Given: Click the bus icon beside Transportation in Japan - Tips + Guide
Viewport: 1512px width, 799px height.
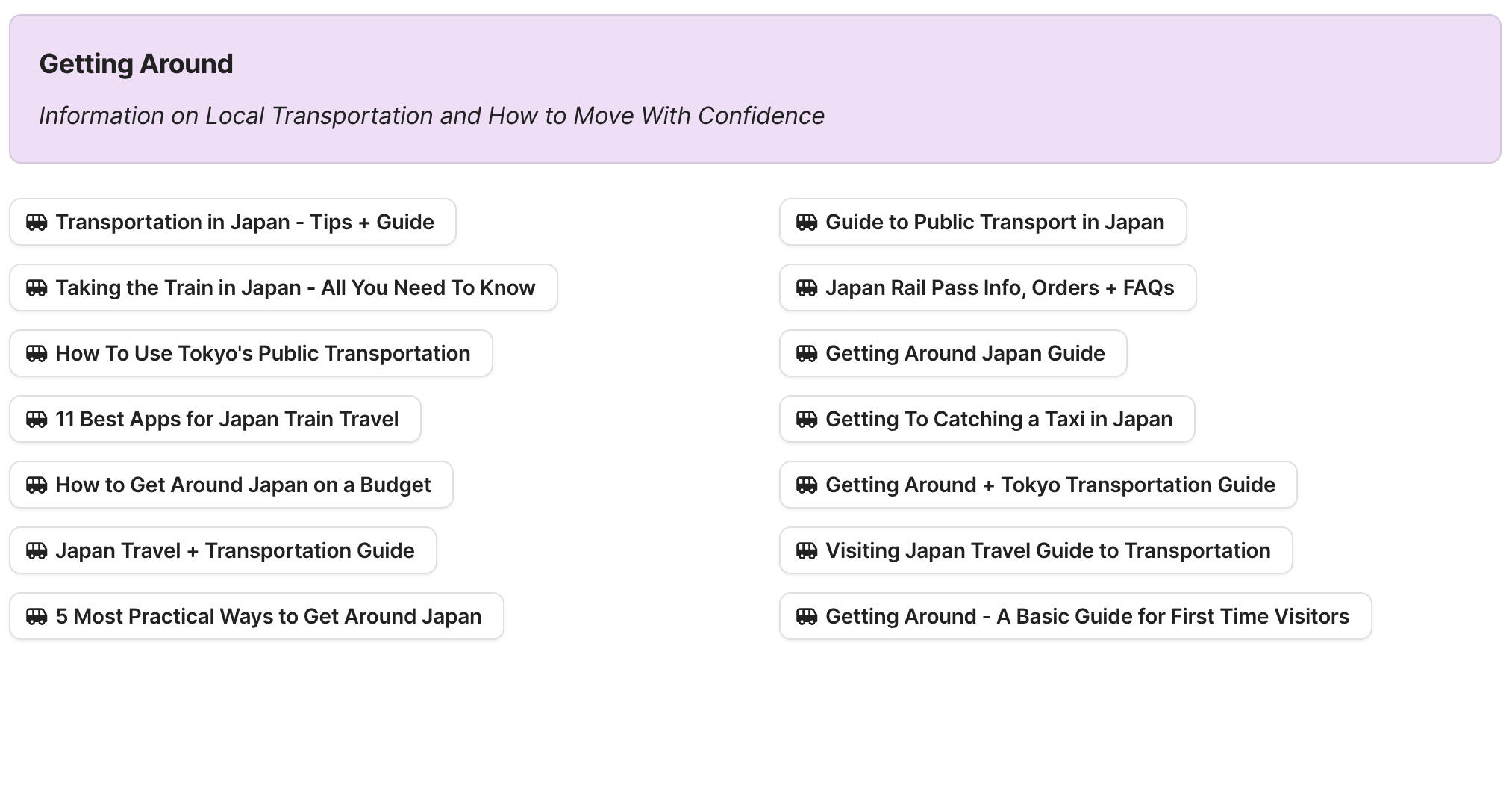Looking at the screenshot, I should click(36, 221).
